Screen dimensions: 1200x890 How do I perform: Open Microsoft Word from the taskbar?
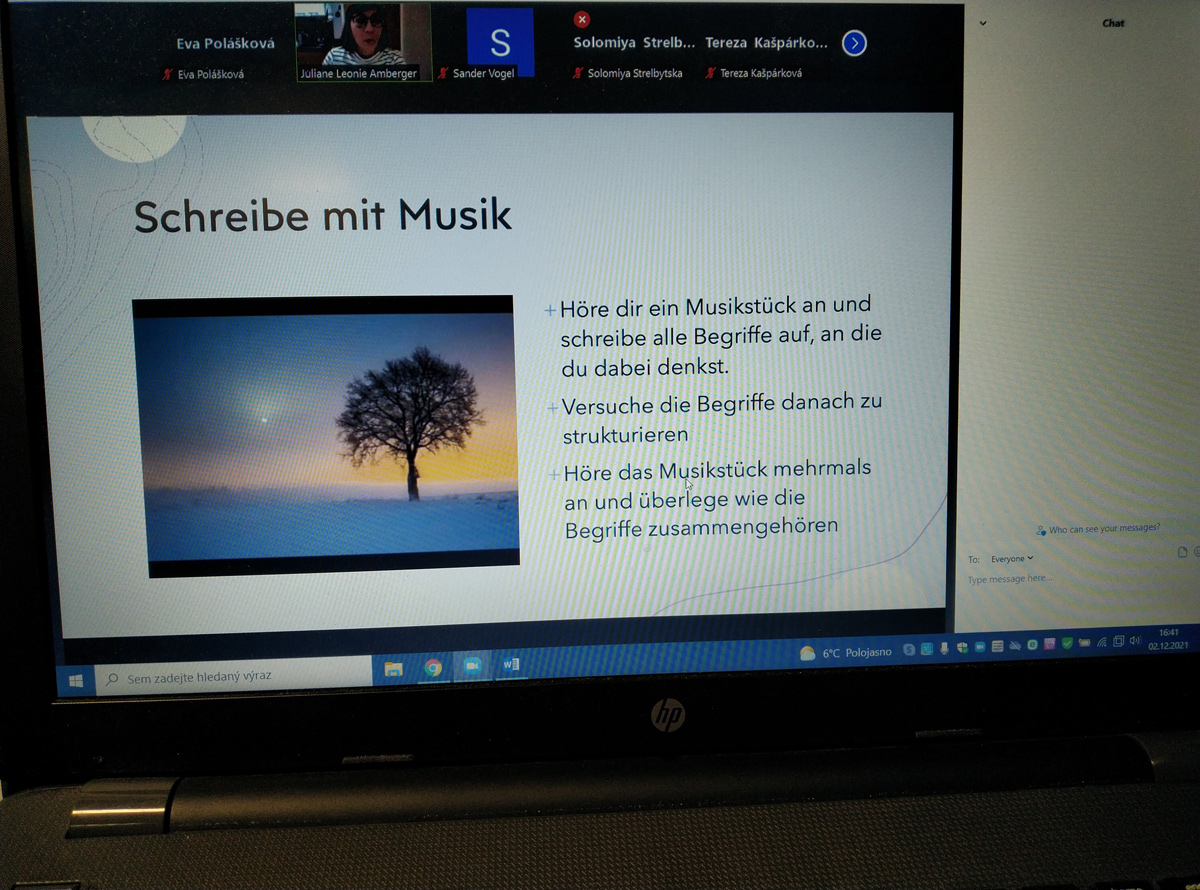click(x=511, y=664)
